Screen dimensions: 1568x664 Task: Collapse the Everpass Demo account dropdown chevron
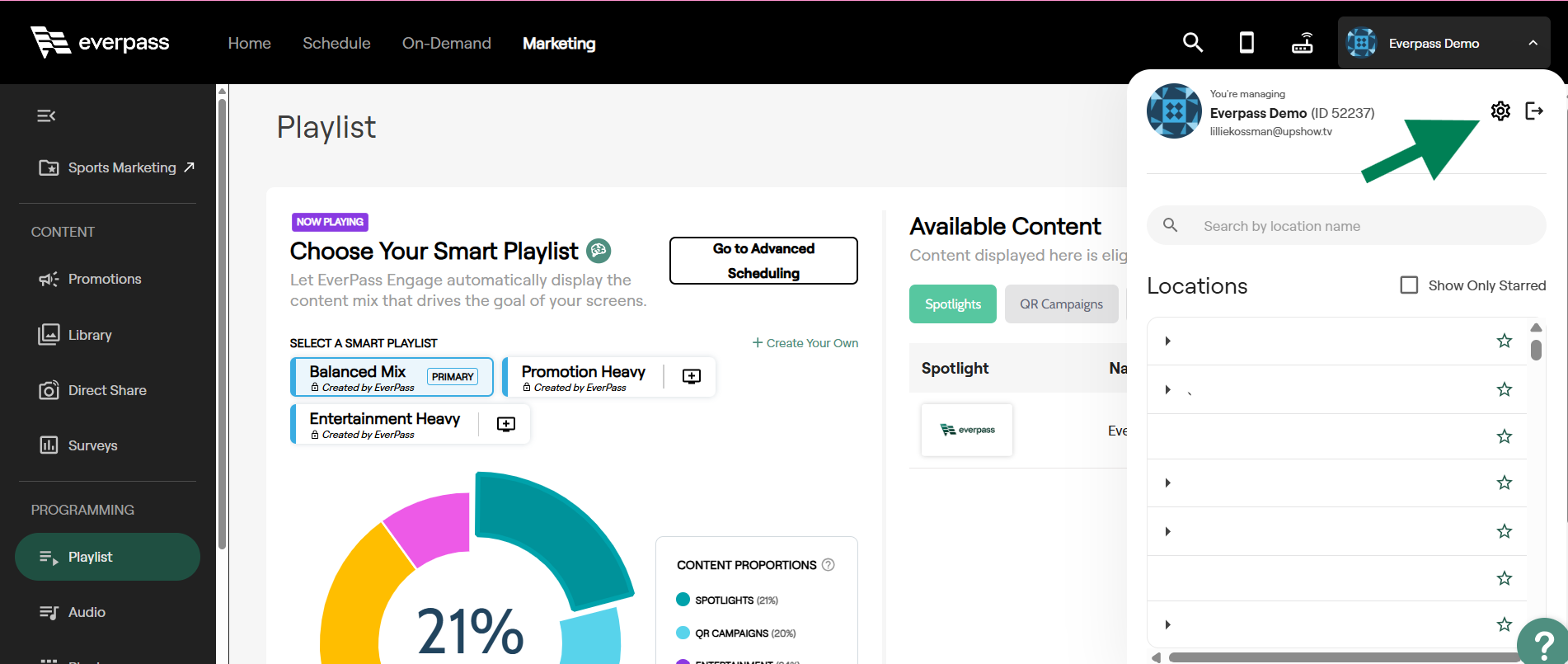point(1533,43)
